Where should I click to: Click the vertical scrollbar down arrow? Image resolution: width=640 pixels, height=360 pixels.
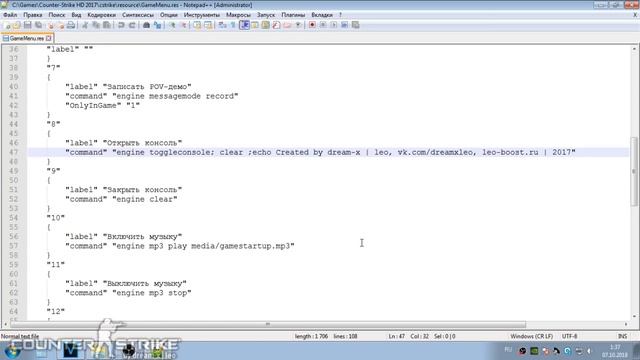[x=634, y=316]
